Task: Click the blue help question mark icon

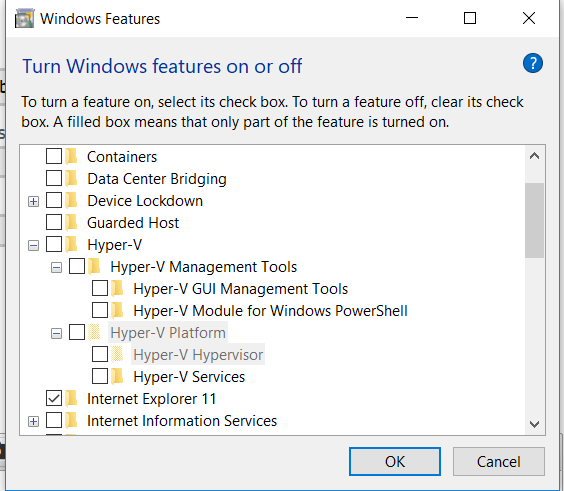Action: pyautogui.click(x=533, y=63)
